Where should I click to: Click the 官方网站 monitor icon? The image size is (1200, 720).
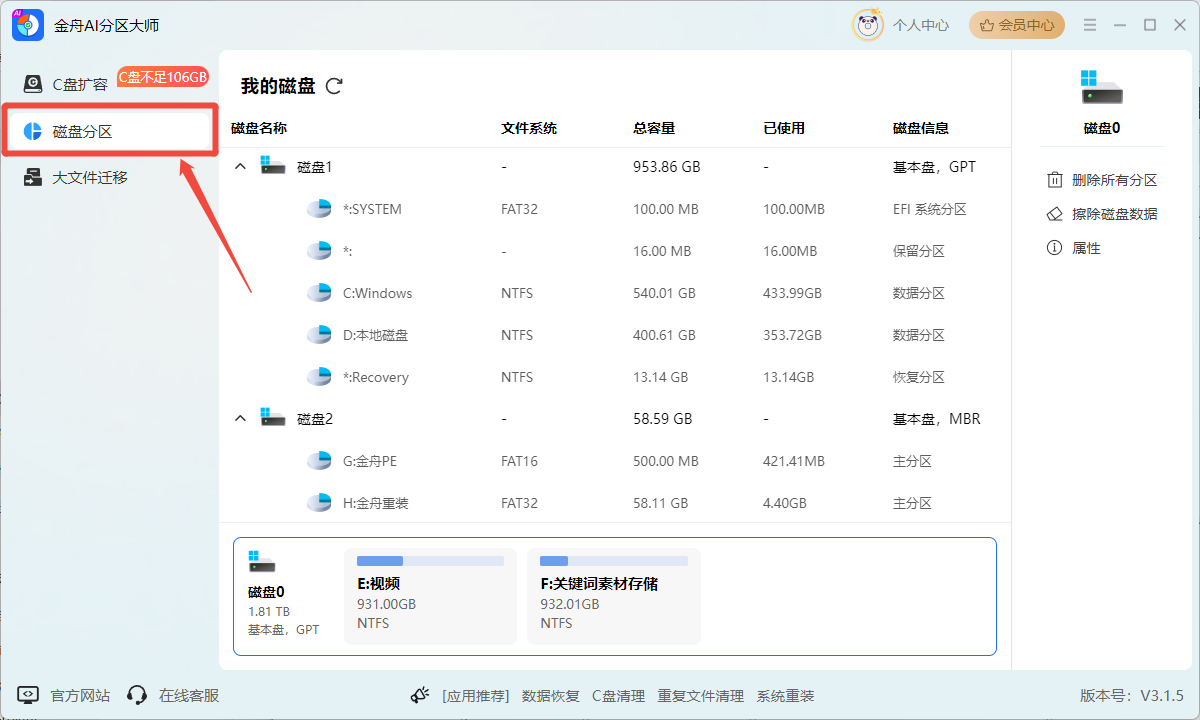tap(28, 695)
